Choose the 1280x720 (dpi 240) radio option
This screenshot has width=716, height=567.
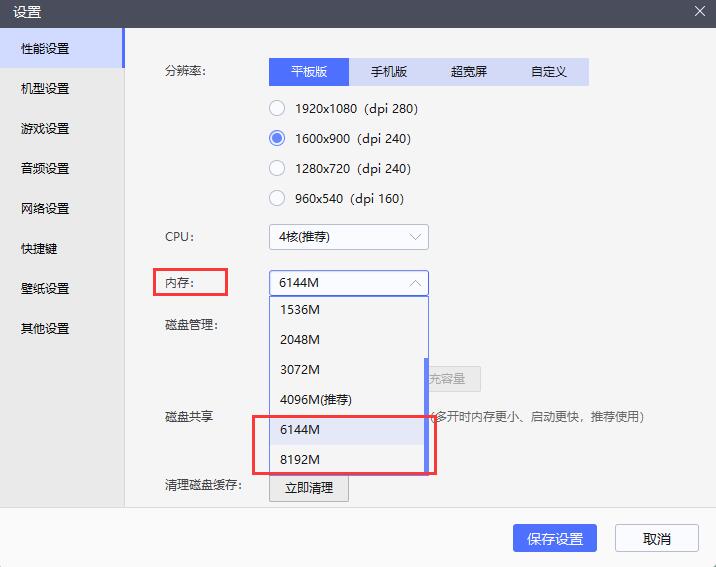277,168
